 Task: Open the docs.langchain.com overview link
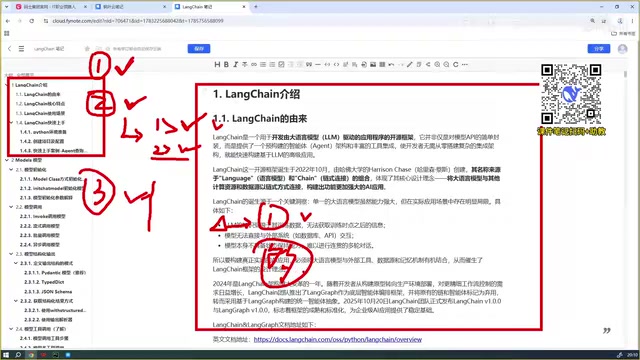(338, 339)
